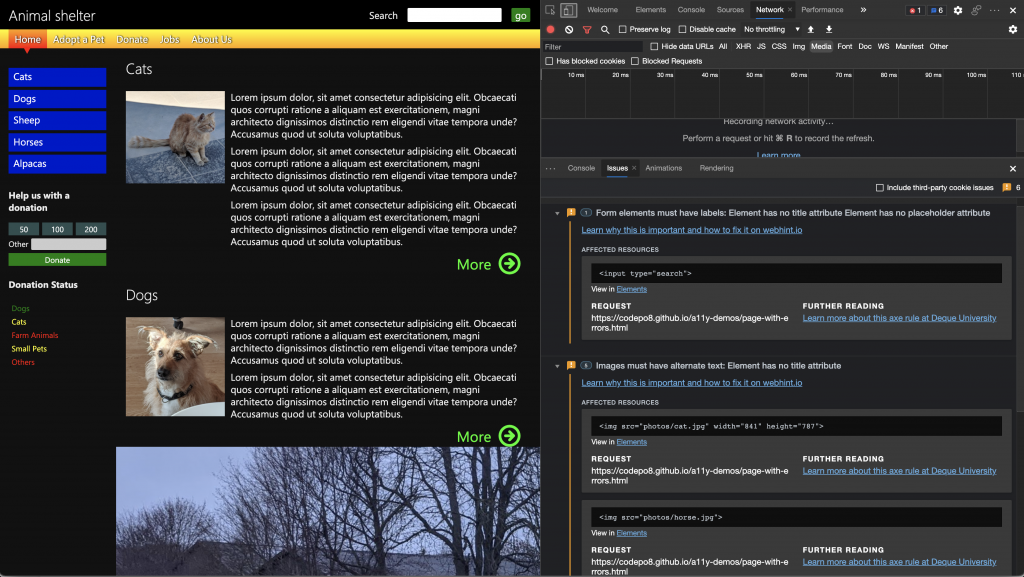Enable the Disable cache checkbox
The height and width of the screenshot is (577, 1024).
click(682, 29)
